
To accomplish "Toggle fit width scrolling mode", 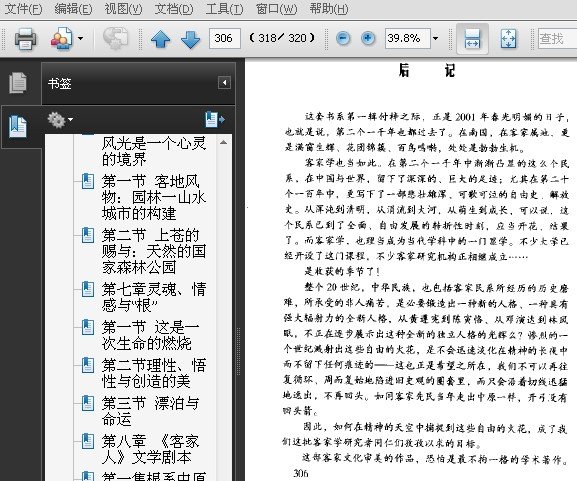I will tap(472, 39).
